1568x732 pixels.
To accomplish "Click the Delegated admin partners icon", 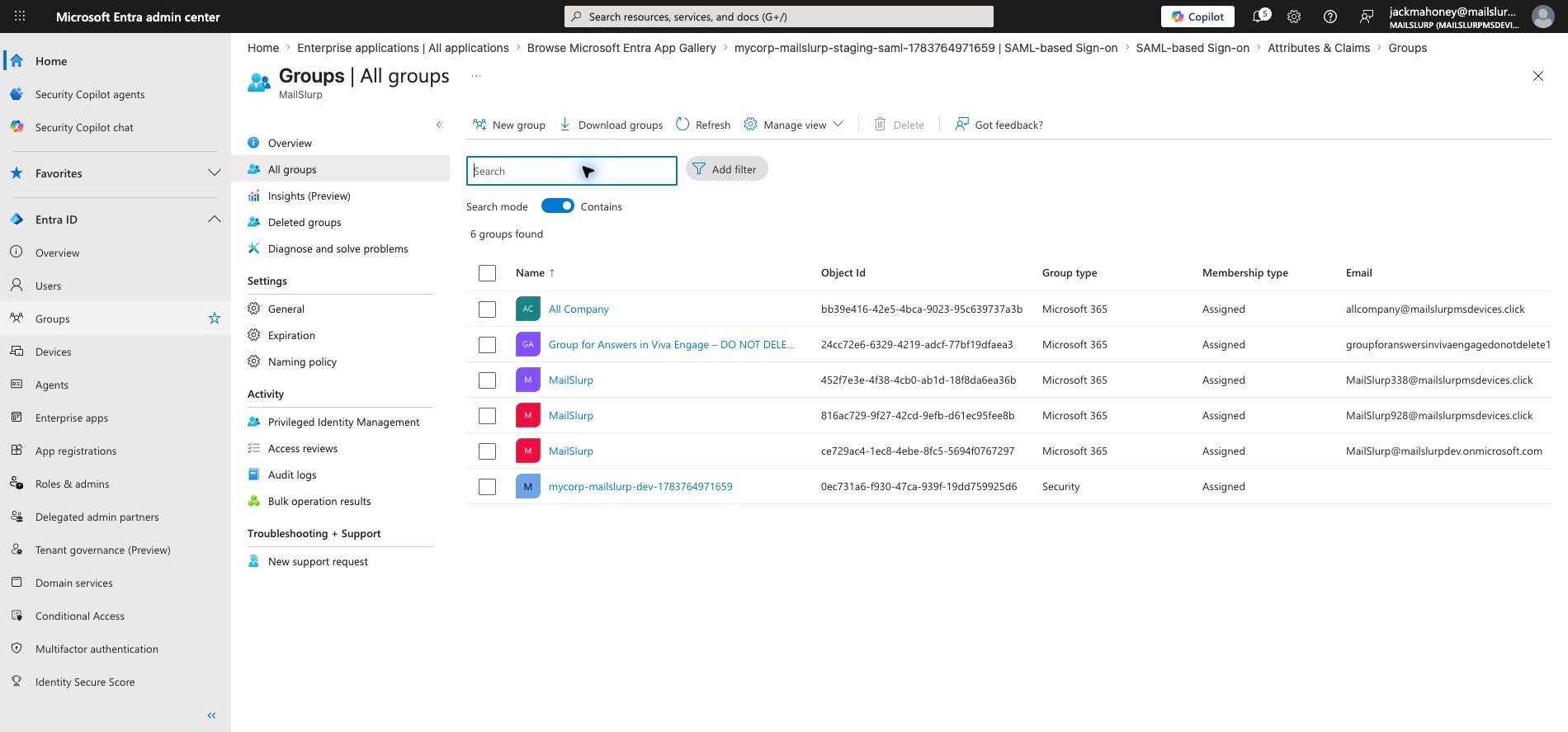I will pyautogui.click(x=17, y=516).
